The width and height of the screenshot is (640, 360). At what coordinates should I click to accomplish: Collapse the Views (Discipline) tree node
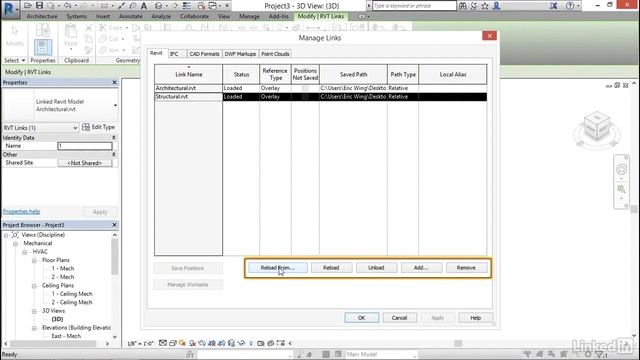6,235
